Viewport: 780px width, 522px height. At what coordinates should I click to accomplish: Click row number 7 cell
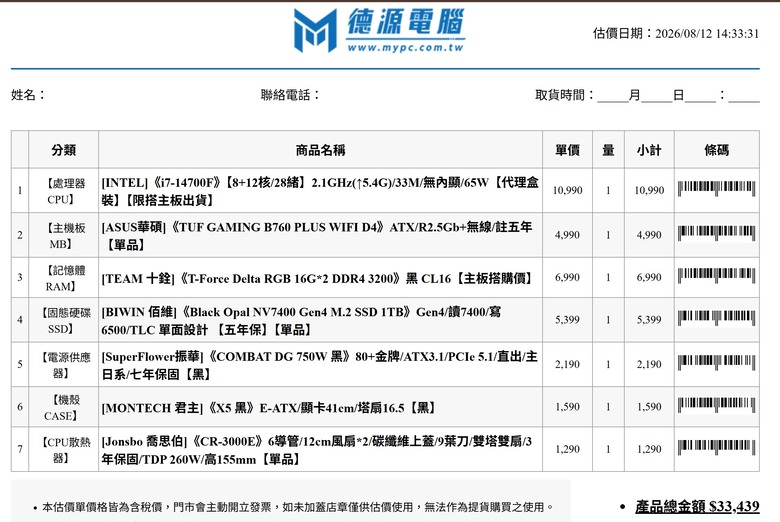pos(20,449)
